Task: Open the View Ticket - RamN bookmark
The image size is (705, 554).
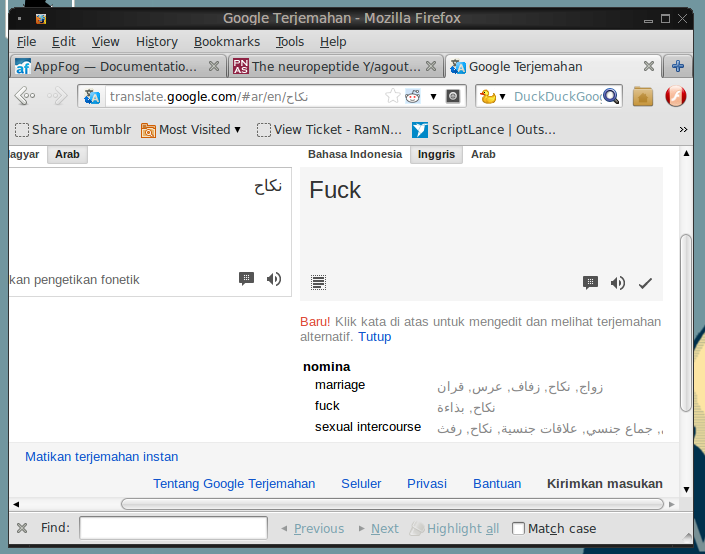Action: [x=329, y=130]
